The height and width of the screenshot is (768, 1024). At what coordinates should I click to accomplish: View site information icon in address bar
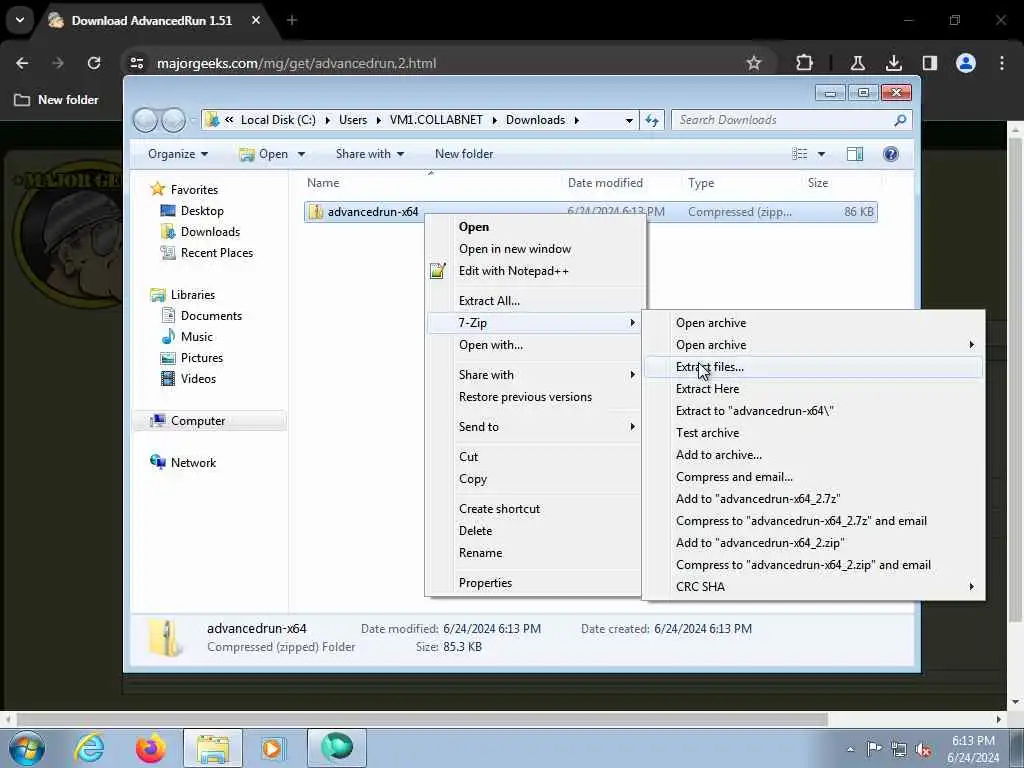137,63
